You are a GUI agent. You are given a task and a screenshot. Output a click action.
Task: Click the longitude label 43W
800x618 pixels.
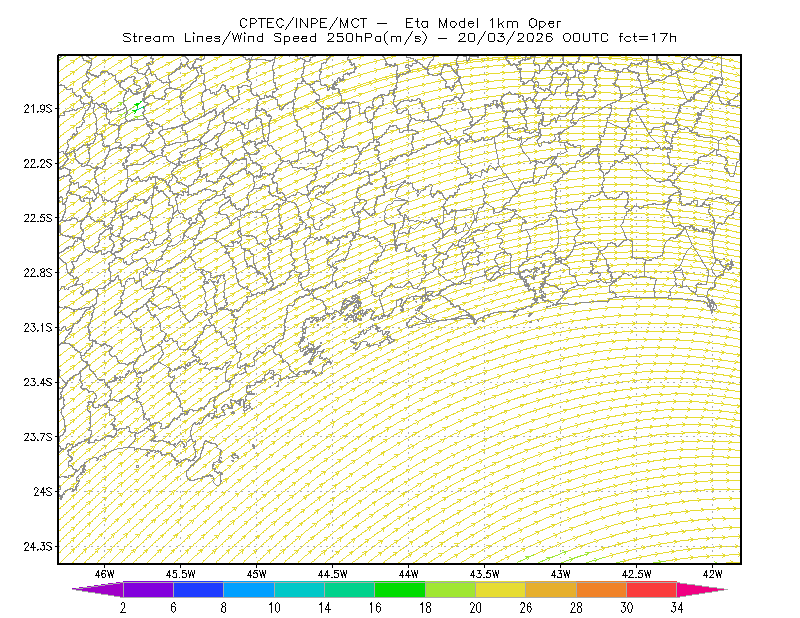click(x=561, y=574)
